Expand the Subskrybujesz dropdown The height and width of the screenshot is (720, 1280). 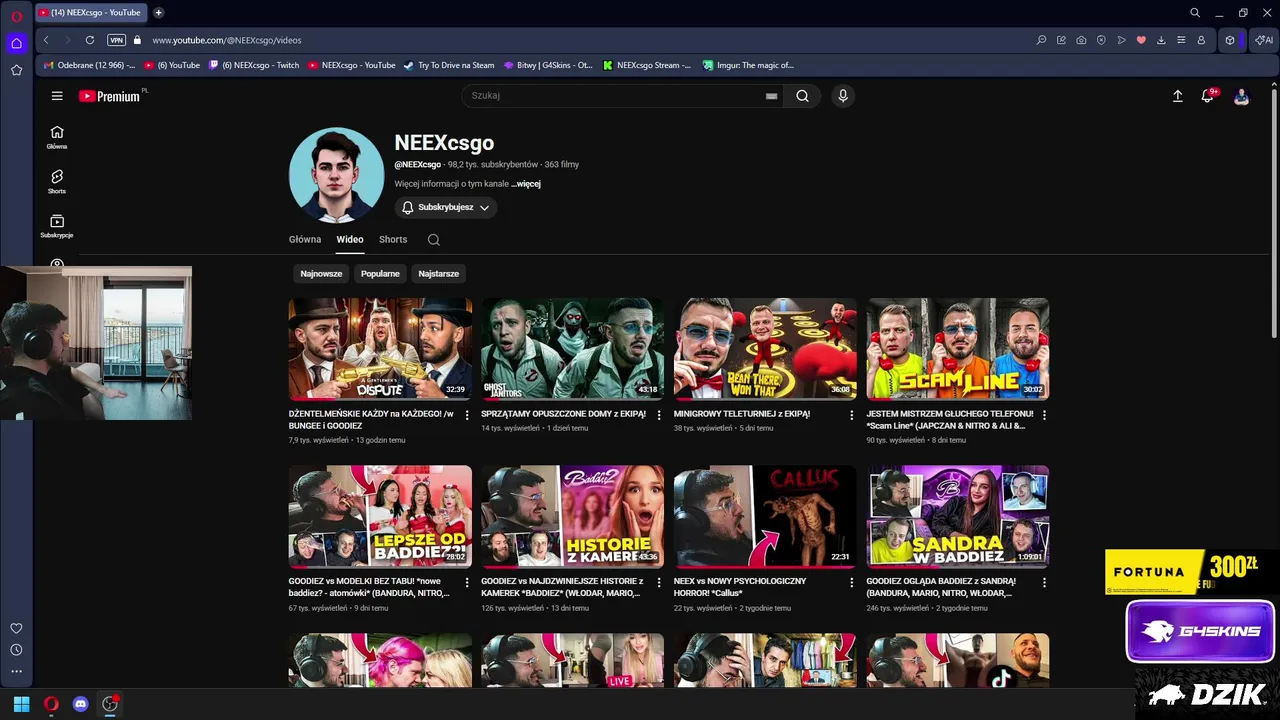tap(445, 207)
